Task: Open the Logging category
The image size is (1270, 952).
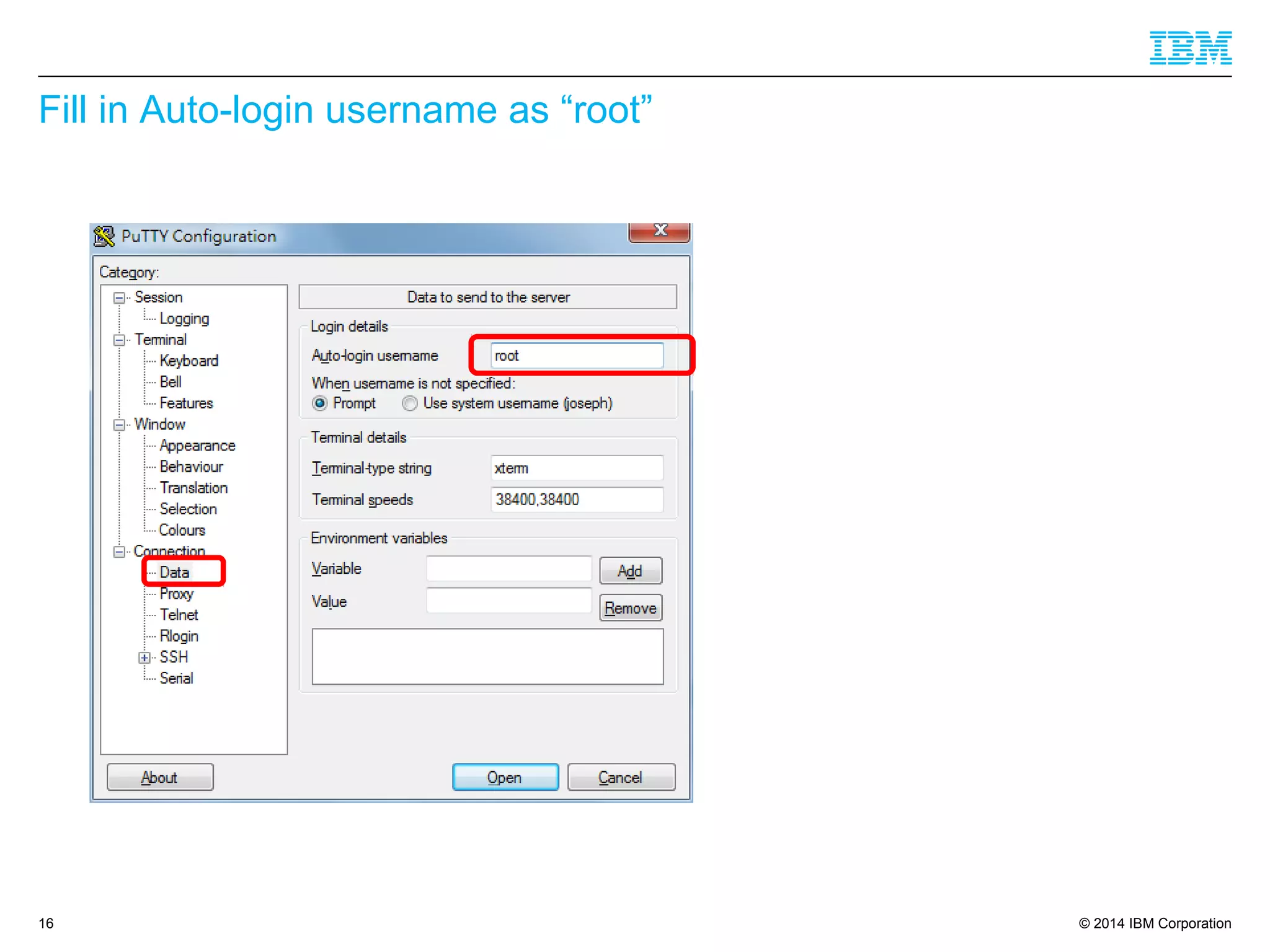Action: (x=184, y=319)
